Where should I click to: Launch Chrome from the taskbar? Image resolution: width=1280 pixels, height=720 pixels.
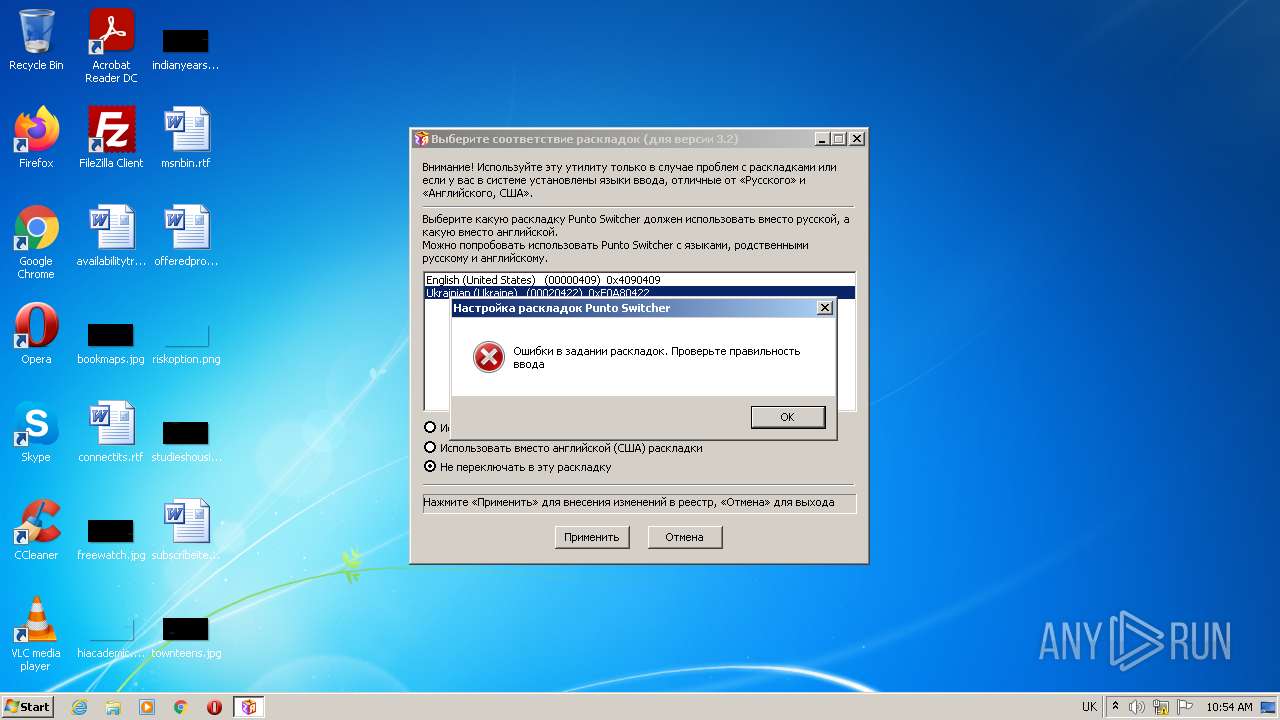click(x=181, y=707)
